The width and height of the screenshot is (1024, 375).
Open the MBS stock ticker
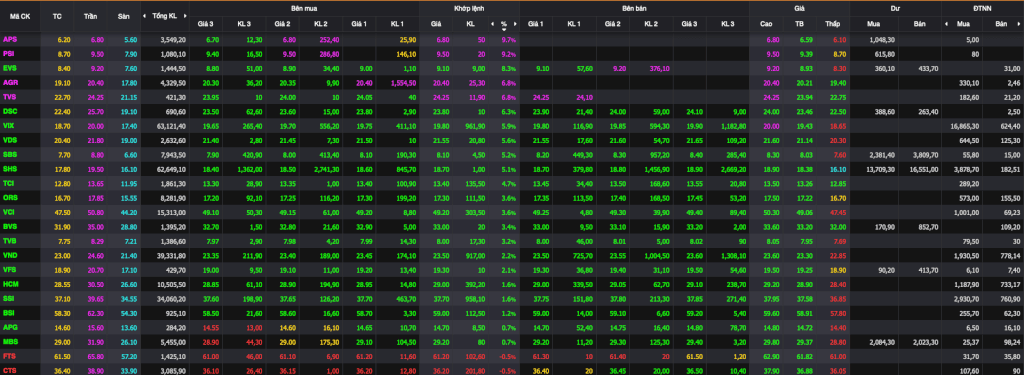tap(10, 341)
